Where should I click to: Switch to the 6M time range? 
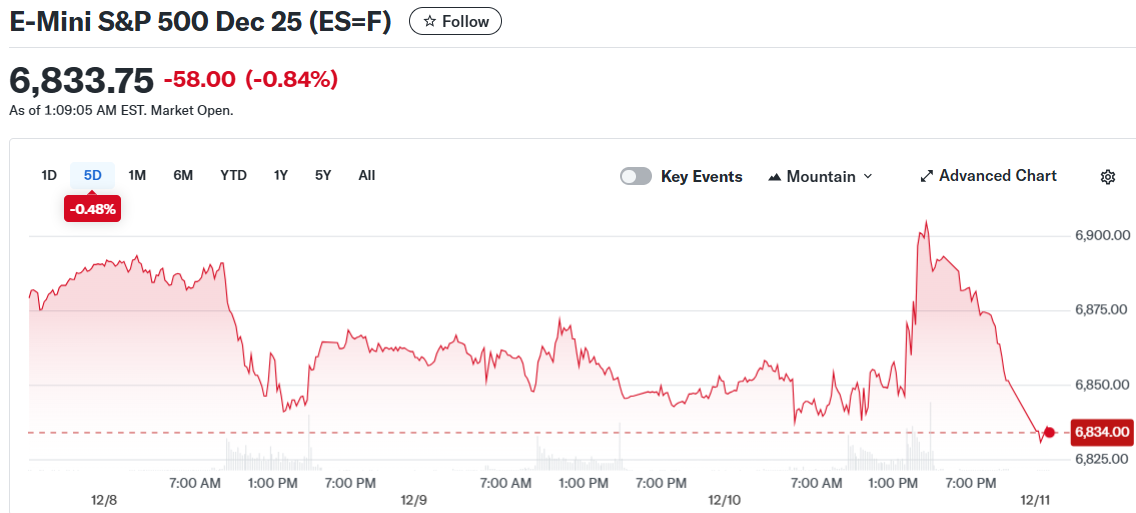[183, 175]
